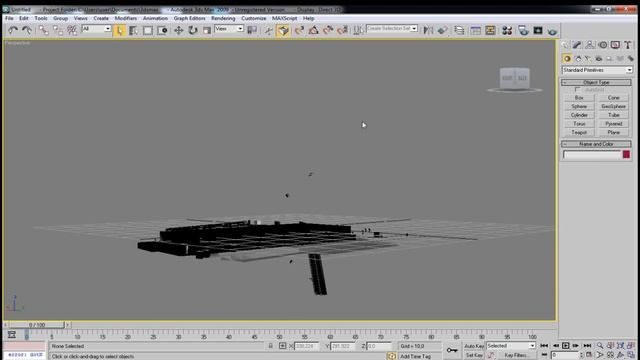Open Select by Name list icon
This screenshot has width=640, height=360.
click(133, 30)
